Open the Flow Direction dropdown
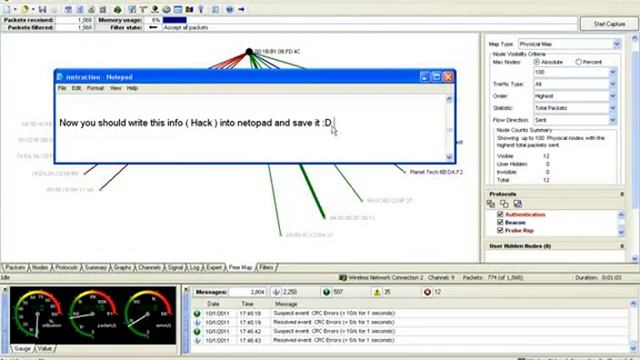 (612, 120)
